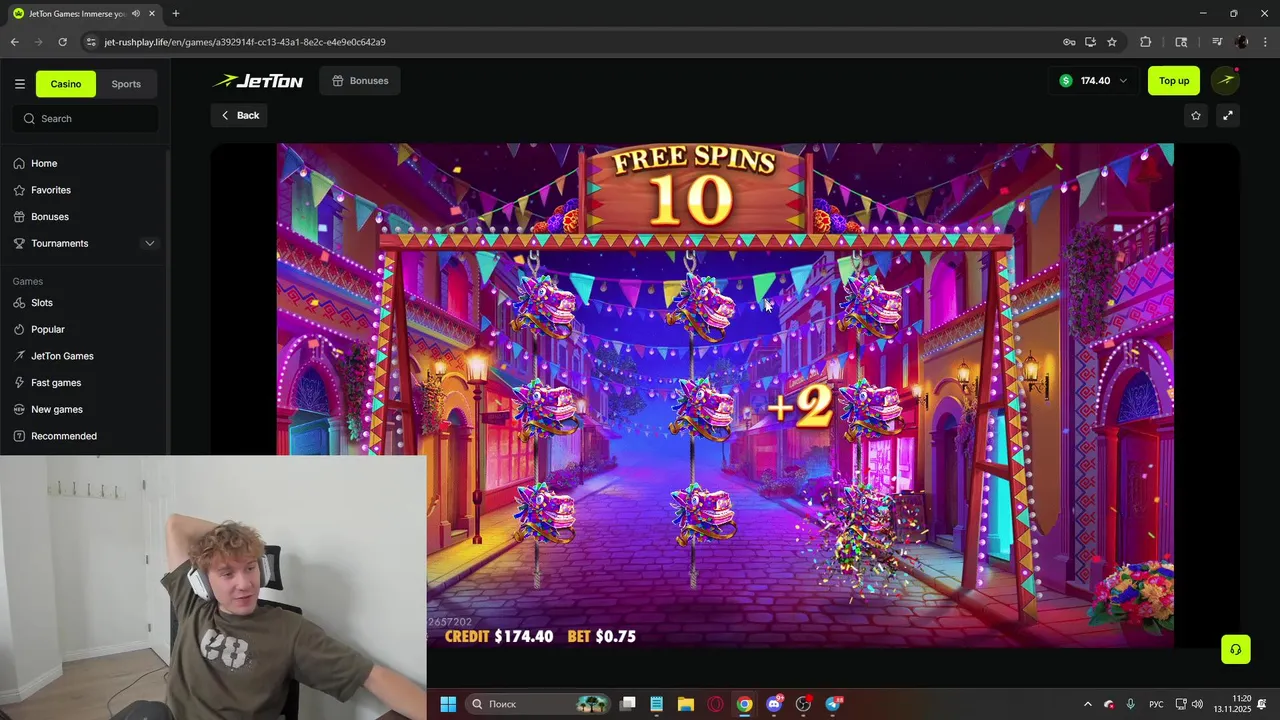Viewport: 1280px width, 720px height.
Task: Open the support chat headset button
Action: tap(1236, 649)
